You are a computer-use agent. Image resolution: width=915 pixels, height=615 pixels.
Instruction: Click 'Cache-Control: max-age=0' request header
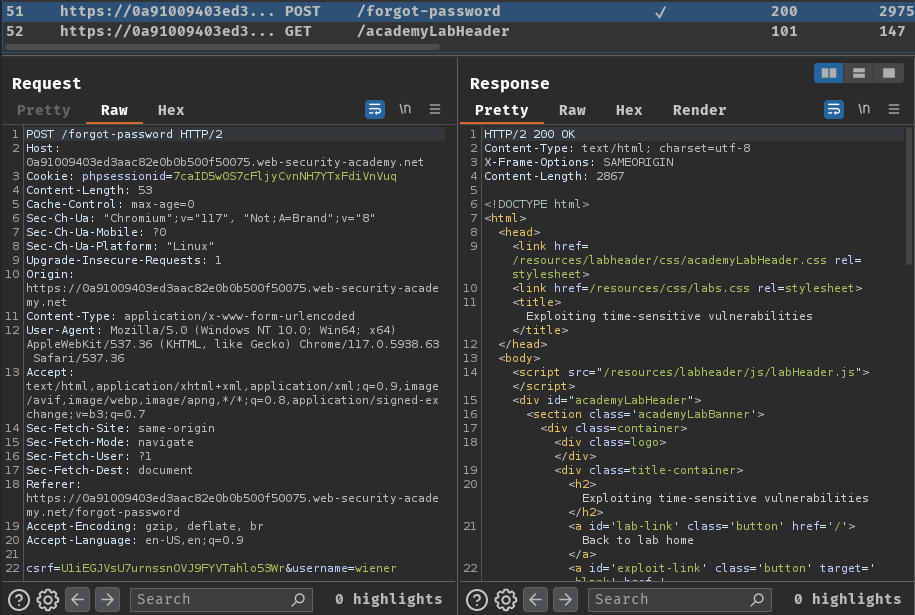pos(110,204)
